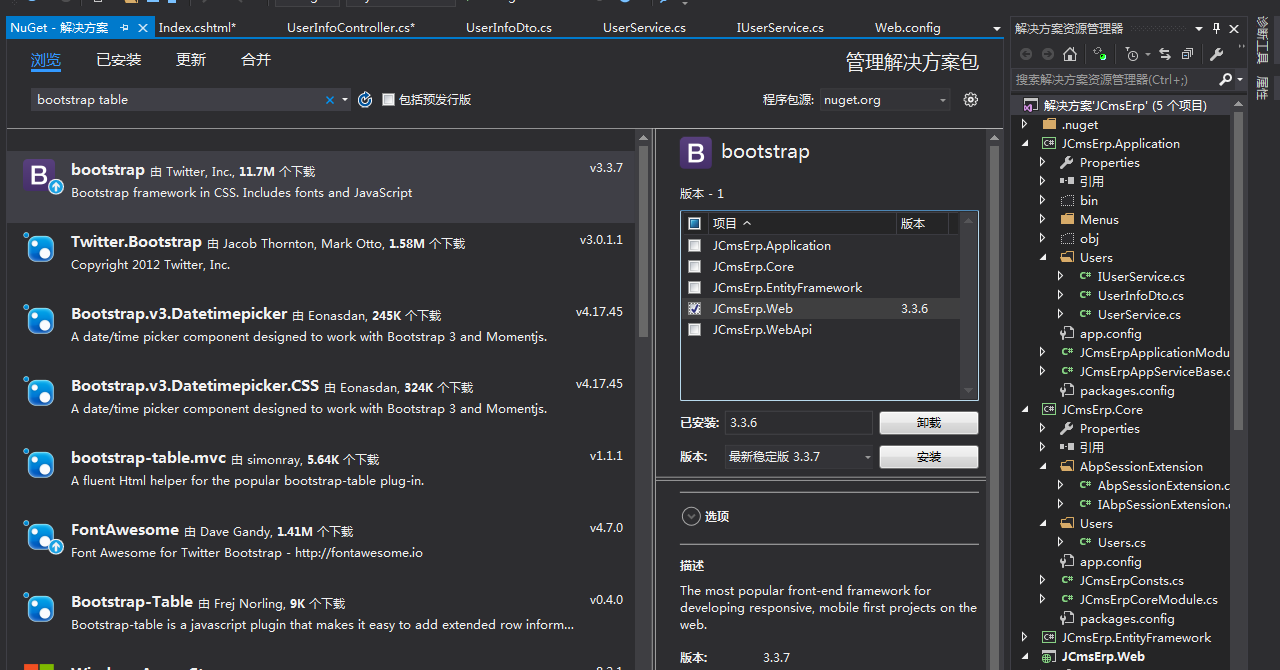Open the document tab overflow dropdown arrow
This screenshot has height=670, width=1280.
click(997, 29)
